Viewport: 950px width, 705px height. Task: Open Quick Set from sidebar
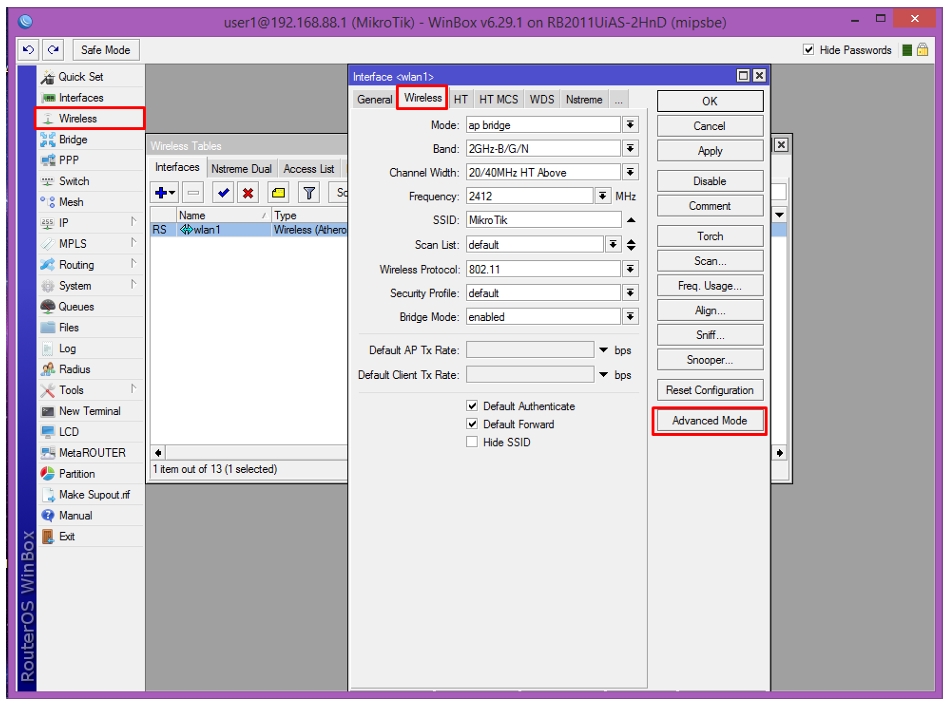81,77
